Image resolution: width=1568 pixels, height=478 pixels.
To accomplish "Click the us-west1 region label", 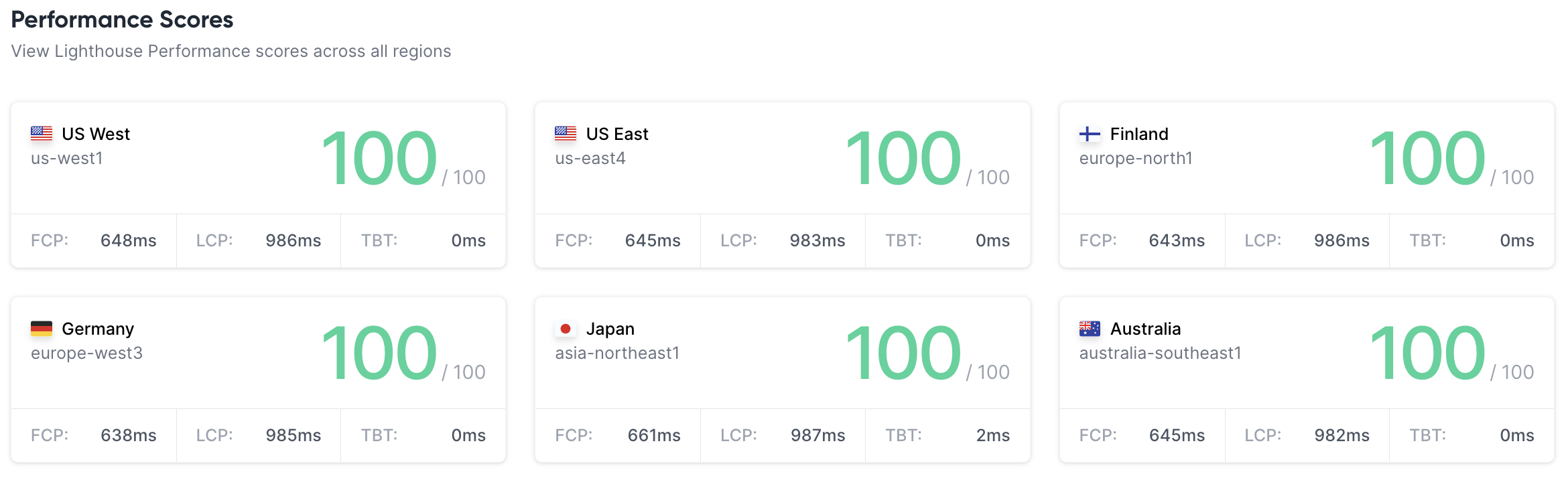I will [x=67, y=159].
